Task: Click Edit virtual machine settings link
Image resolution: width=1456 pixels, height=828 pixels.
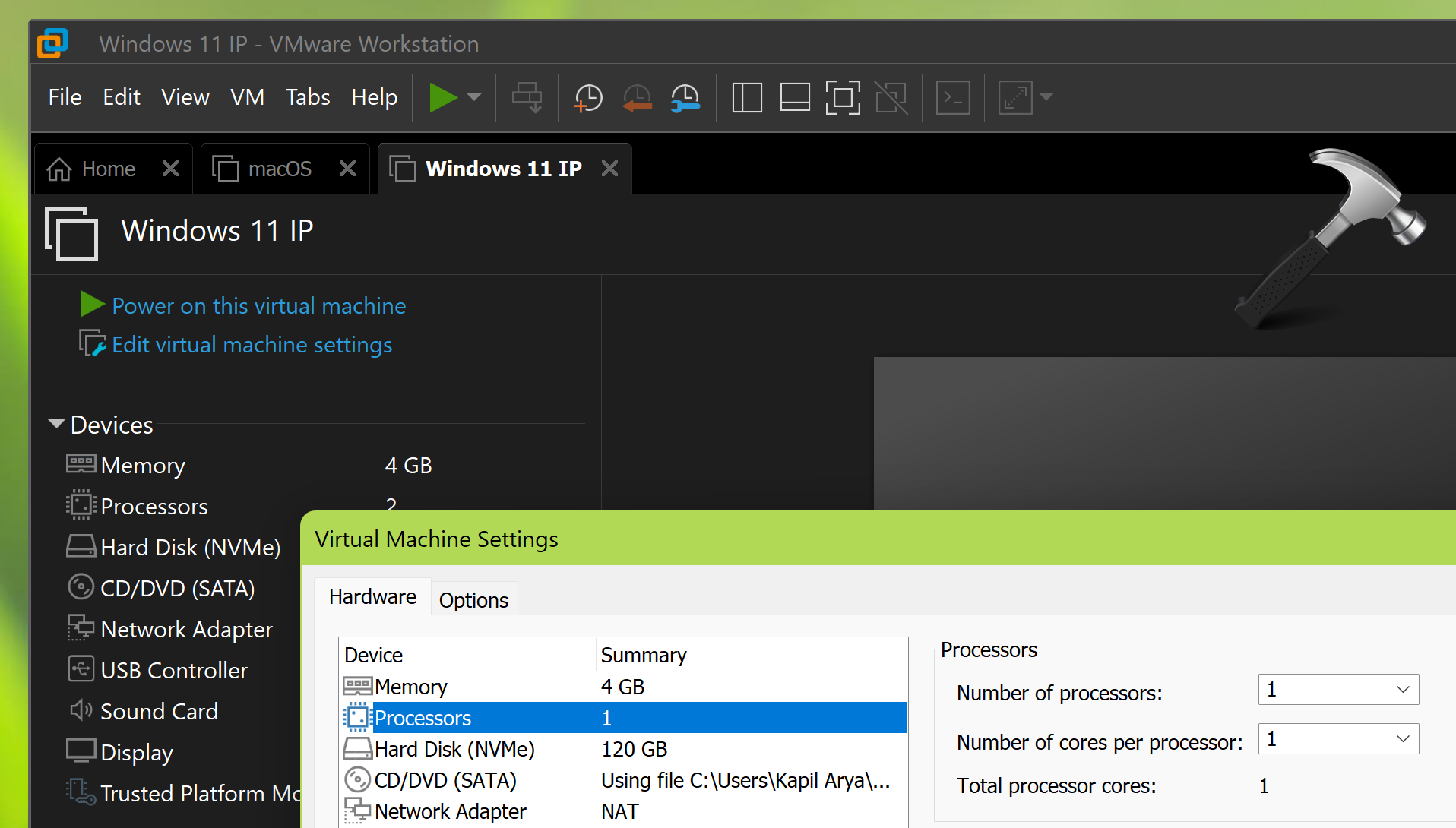Action: click(x=252, y=344)
